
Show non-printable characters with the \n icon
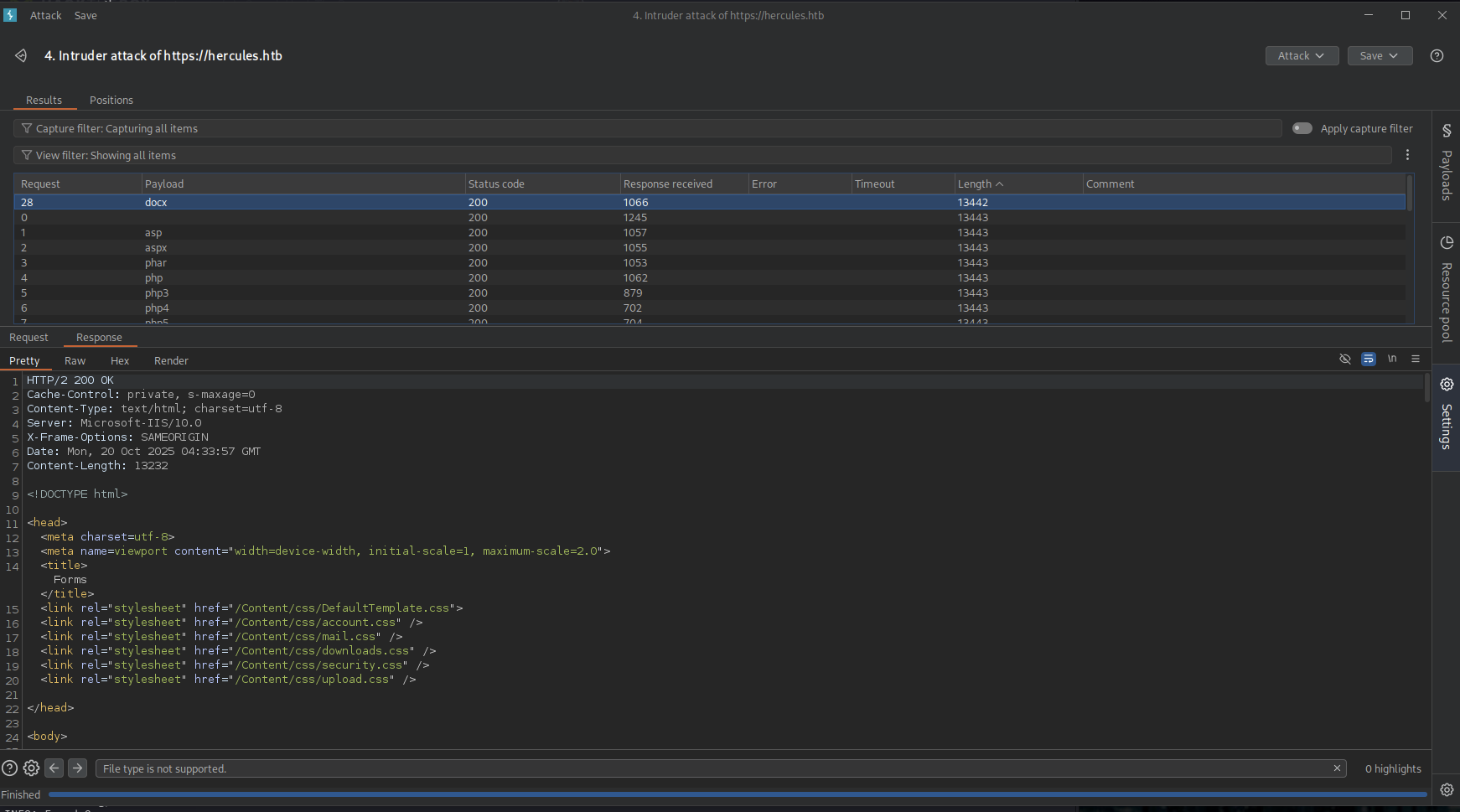(1392, 359)
